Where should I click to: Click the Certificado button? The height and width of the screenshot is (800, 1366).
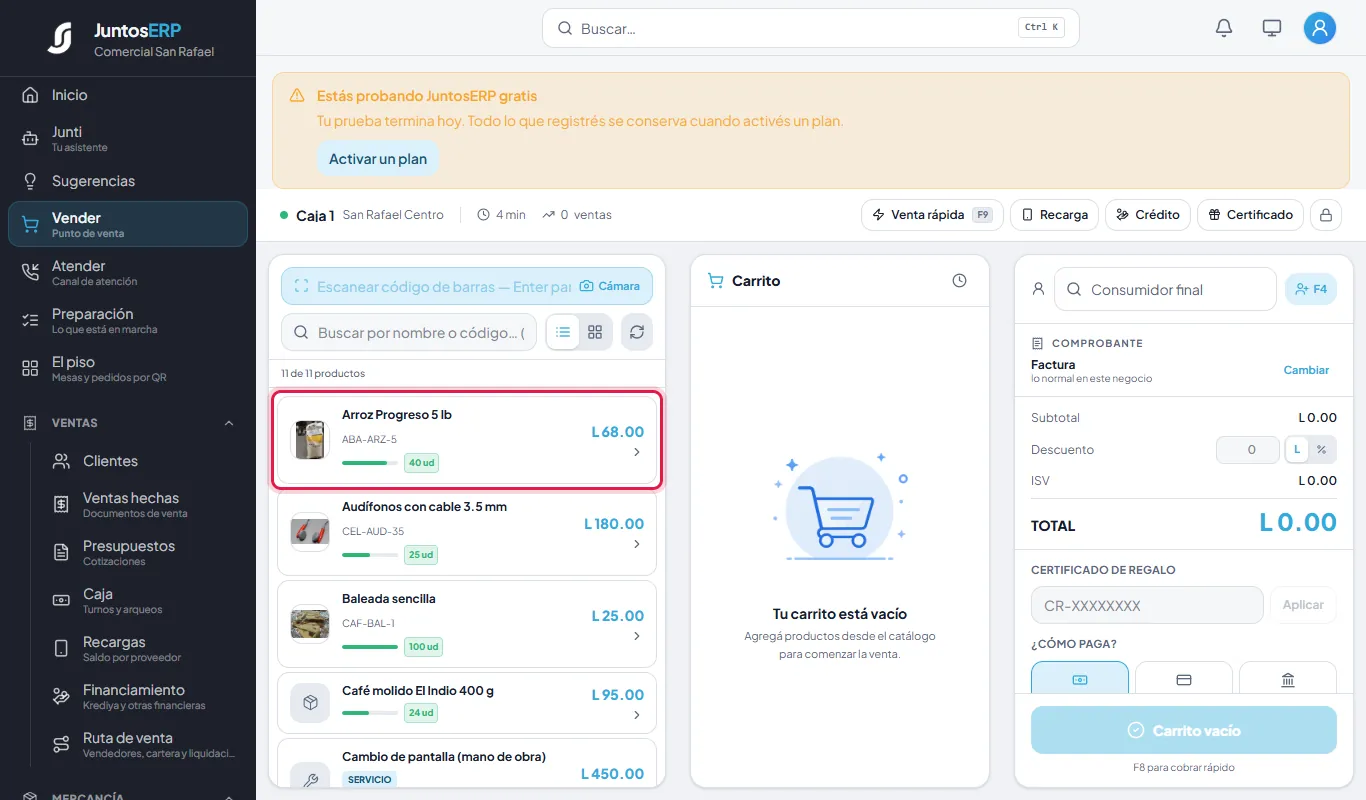(x=1251, y=215)
